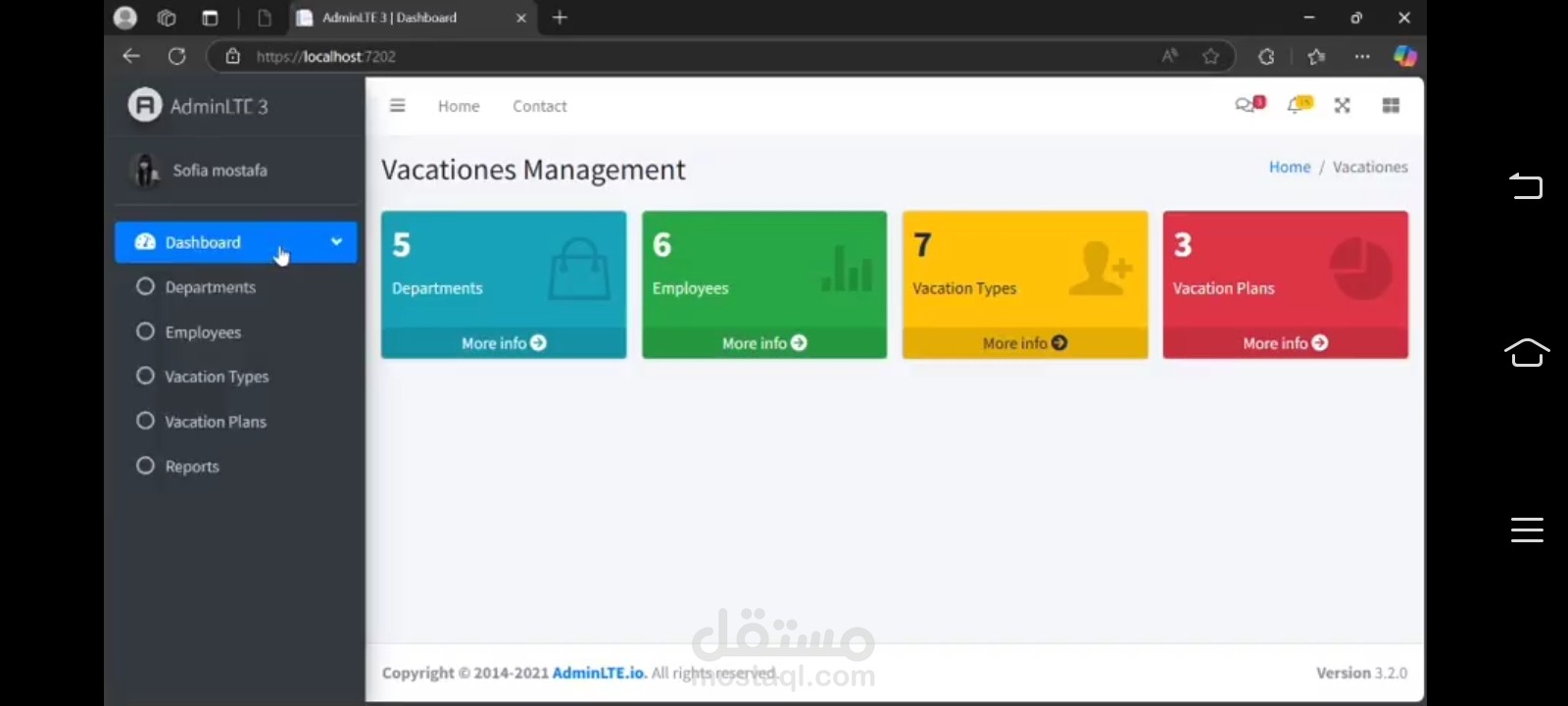Click the browser profile avatar icon

tap(125, 18)
